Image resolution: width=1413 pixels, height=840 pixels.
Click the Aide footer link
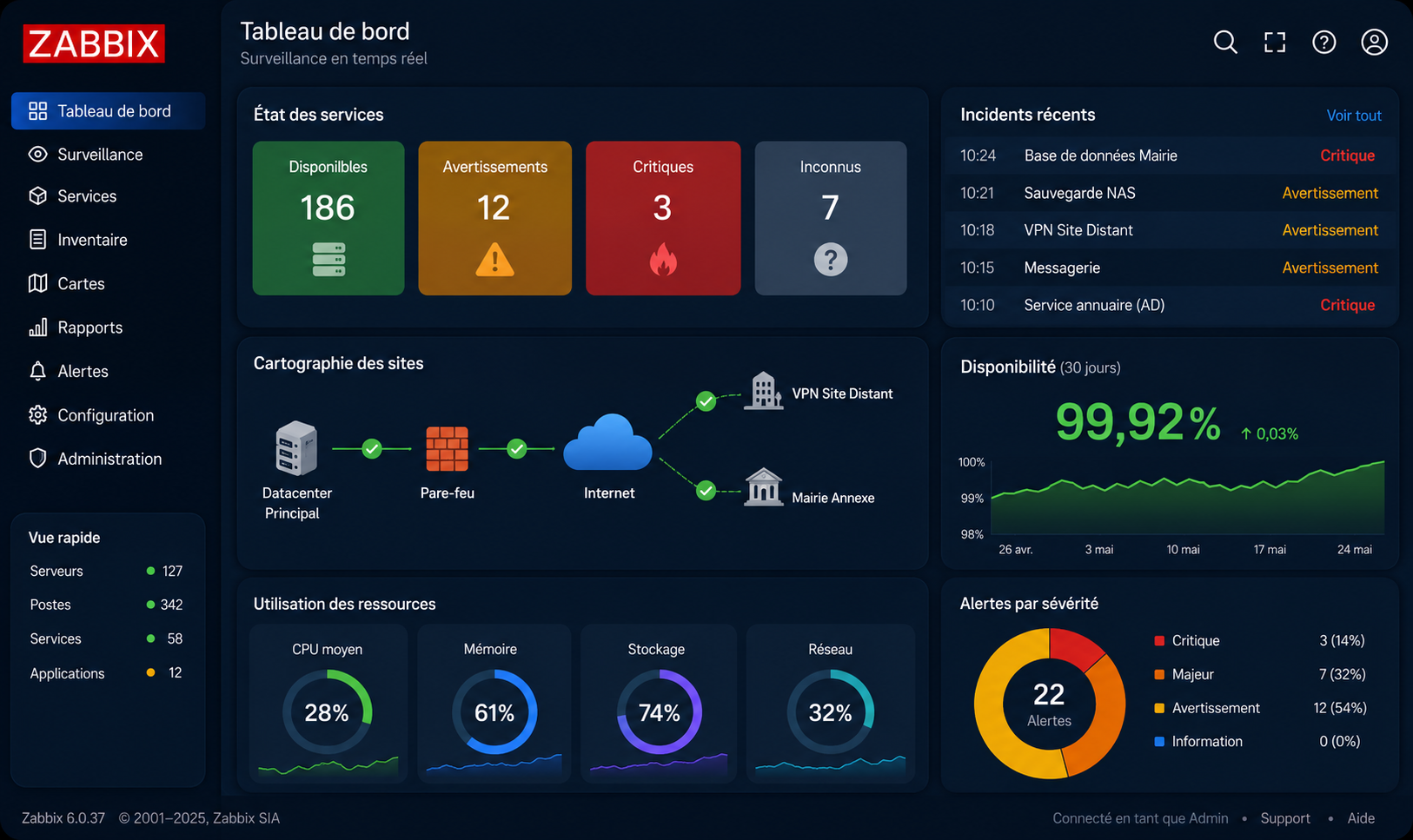(x=1361, y=818)
